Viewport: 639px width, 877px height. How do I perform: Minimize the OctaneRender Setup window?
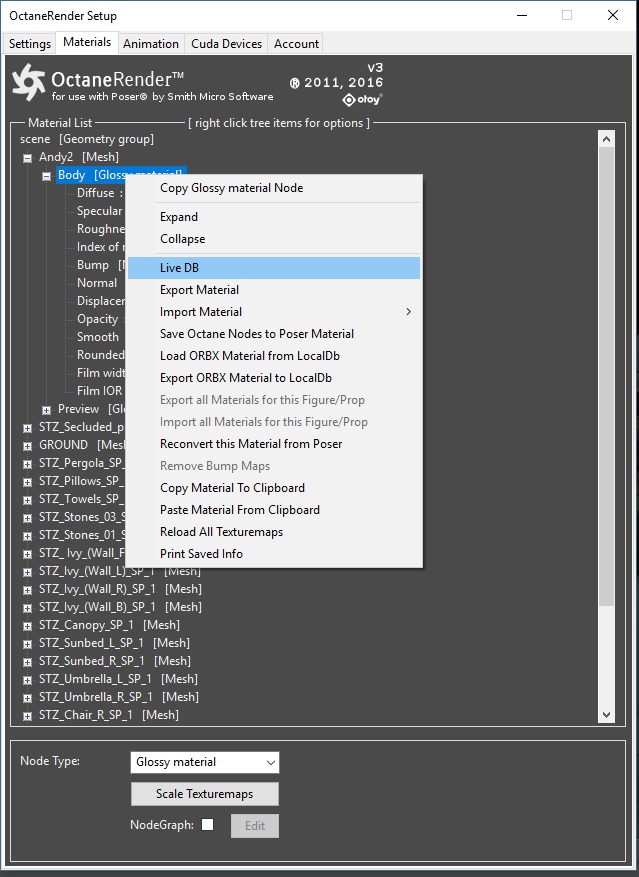(x=522, y=15)
